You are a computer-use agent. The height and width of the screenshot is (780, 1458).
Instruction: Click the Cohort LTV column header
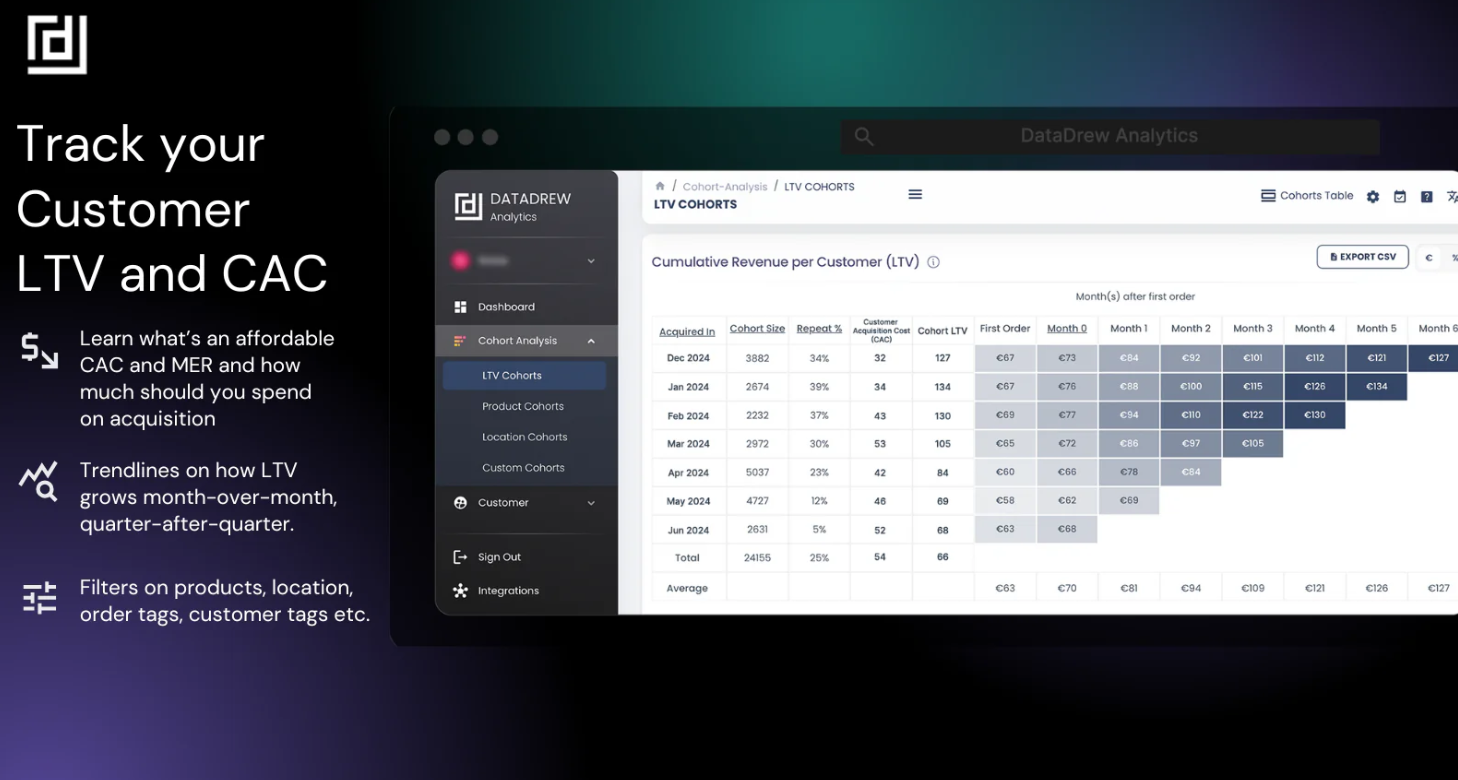943,331
